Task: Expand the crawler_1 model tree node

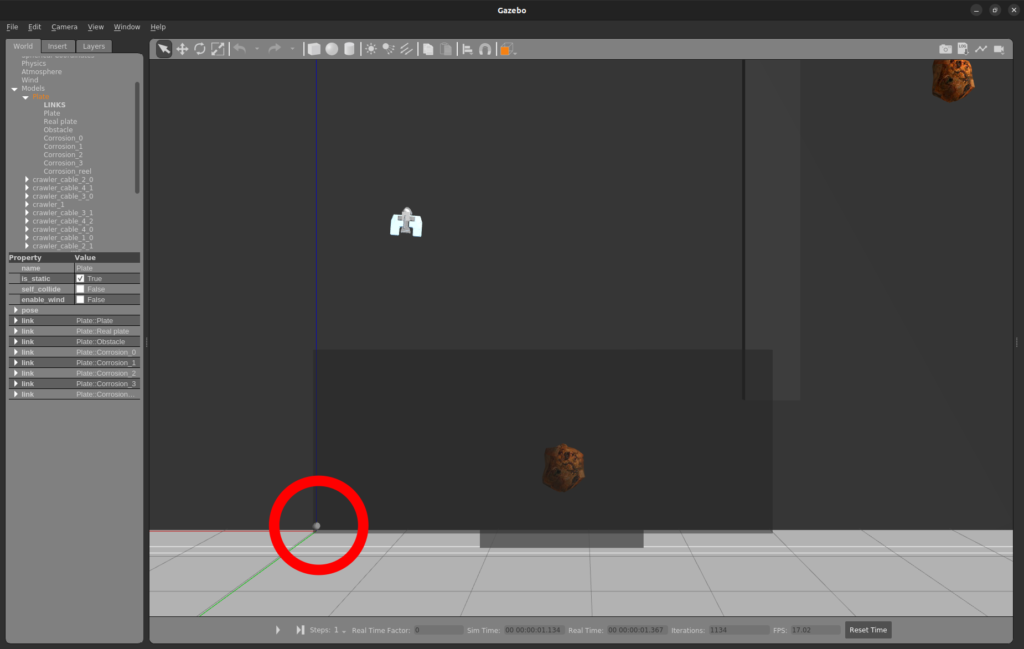Action: (x=27, y=205)
